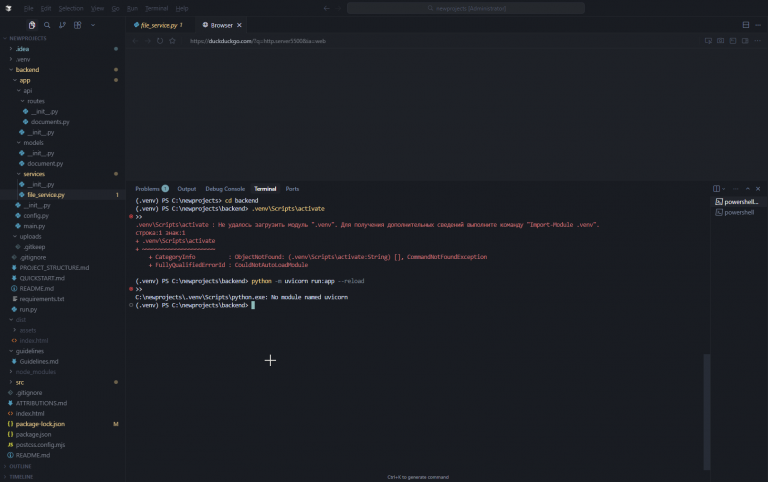Viewport: 768px width, 482px height.
Task: Open the Terminal menu
Action: coord(157,8)
